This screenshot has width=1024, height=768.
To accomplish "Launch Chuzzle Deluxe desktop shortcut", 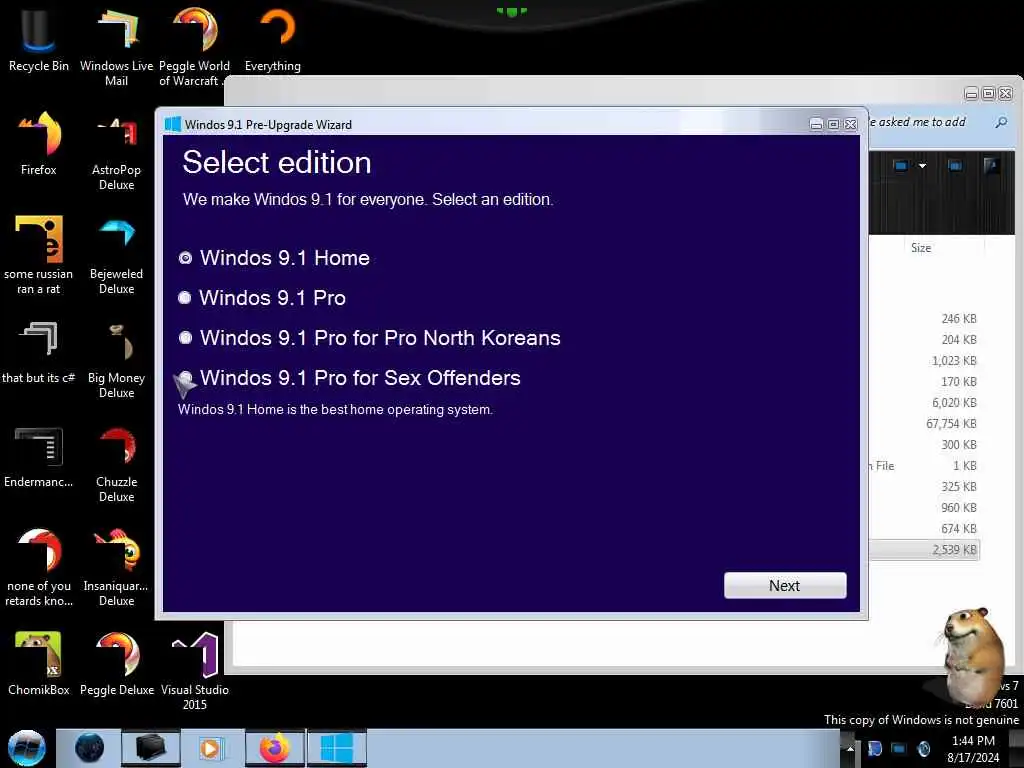I will coord(116,464).
